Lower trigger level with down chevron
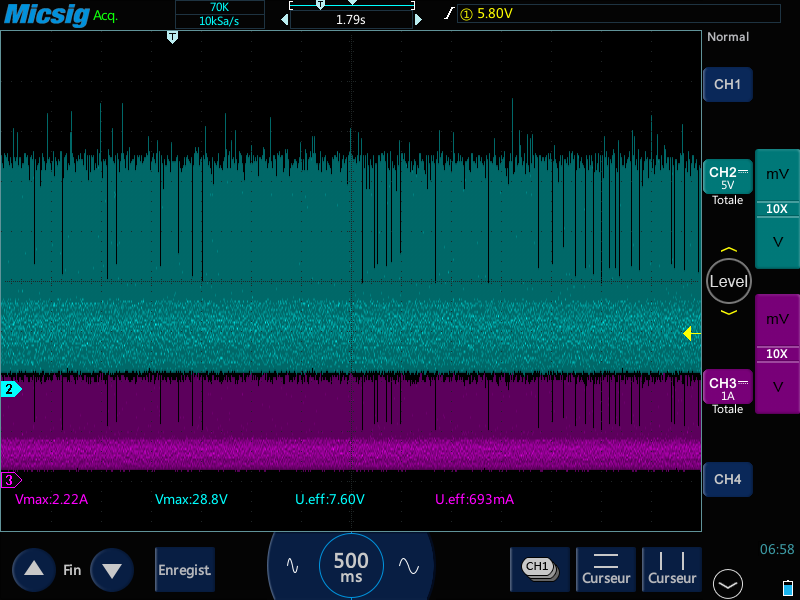The width and height of the screenshot is (800, 600). click(729, 312)
